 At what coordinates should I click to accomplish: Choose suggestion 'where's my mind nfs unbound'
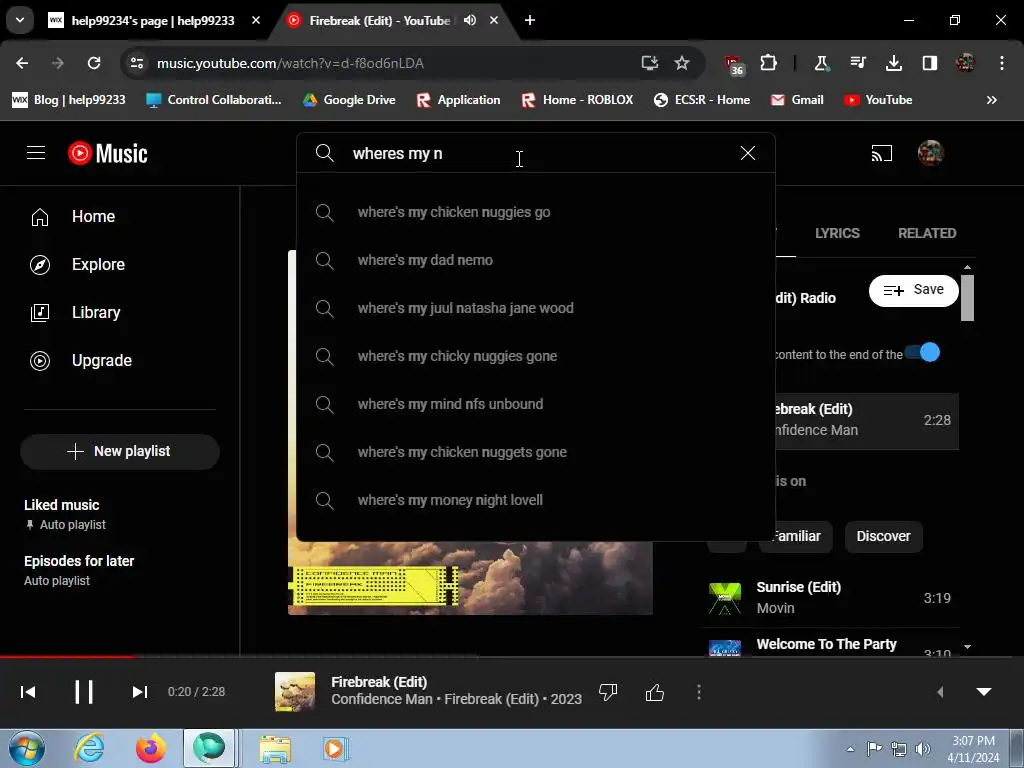(x=536, y=404)
